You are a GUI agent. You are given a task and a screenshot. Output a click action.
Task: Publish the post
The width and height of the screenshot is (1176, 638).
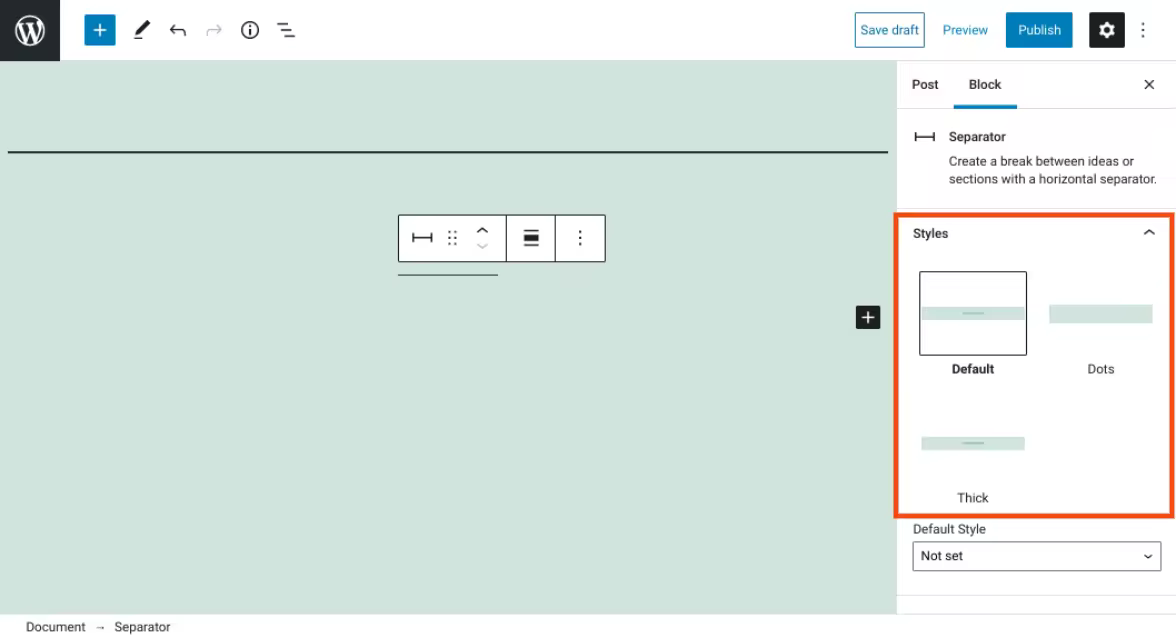point(1039,30)
